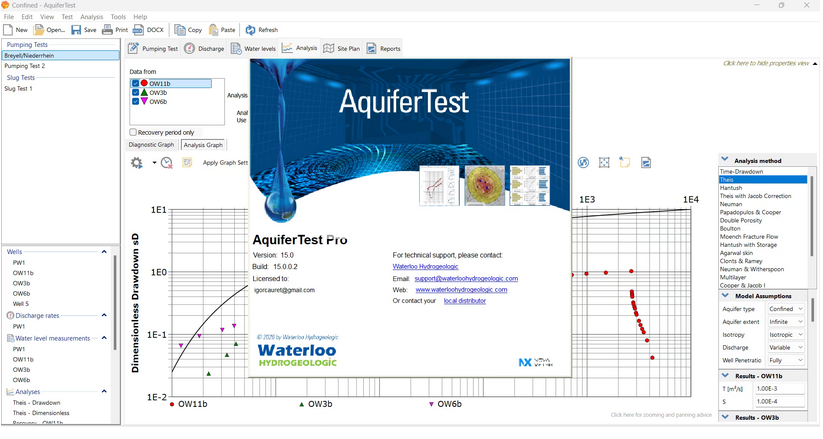Select Cooper & Jacob I method

763,285
